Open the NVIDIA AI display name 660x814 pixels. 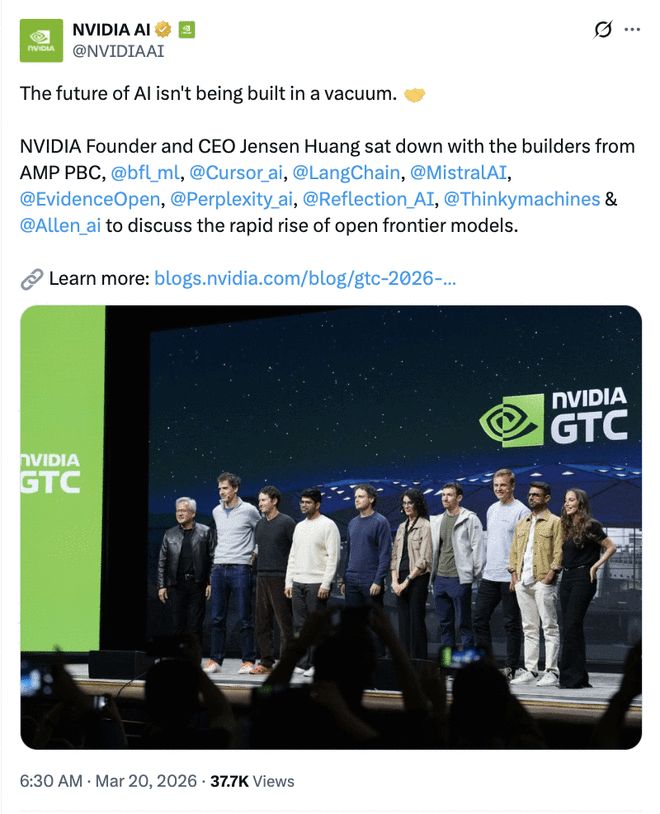coord(111,30)
